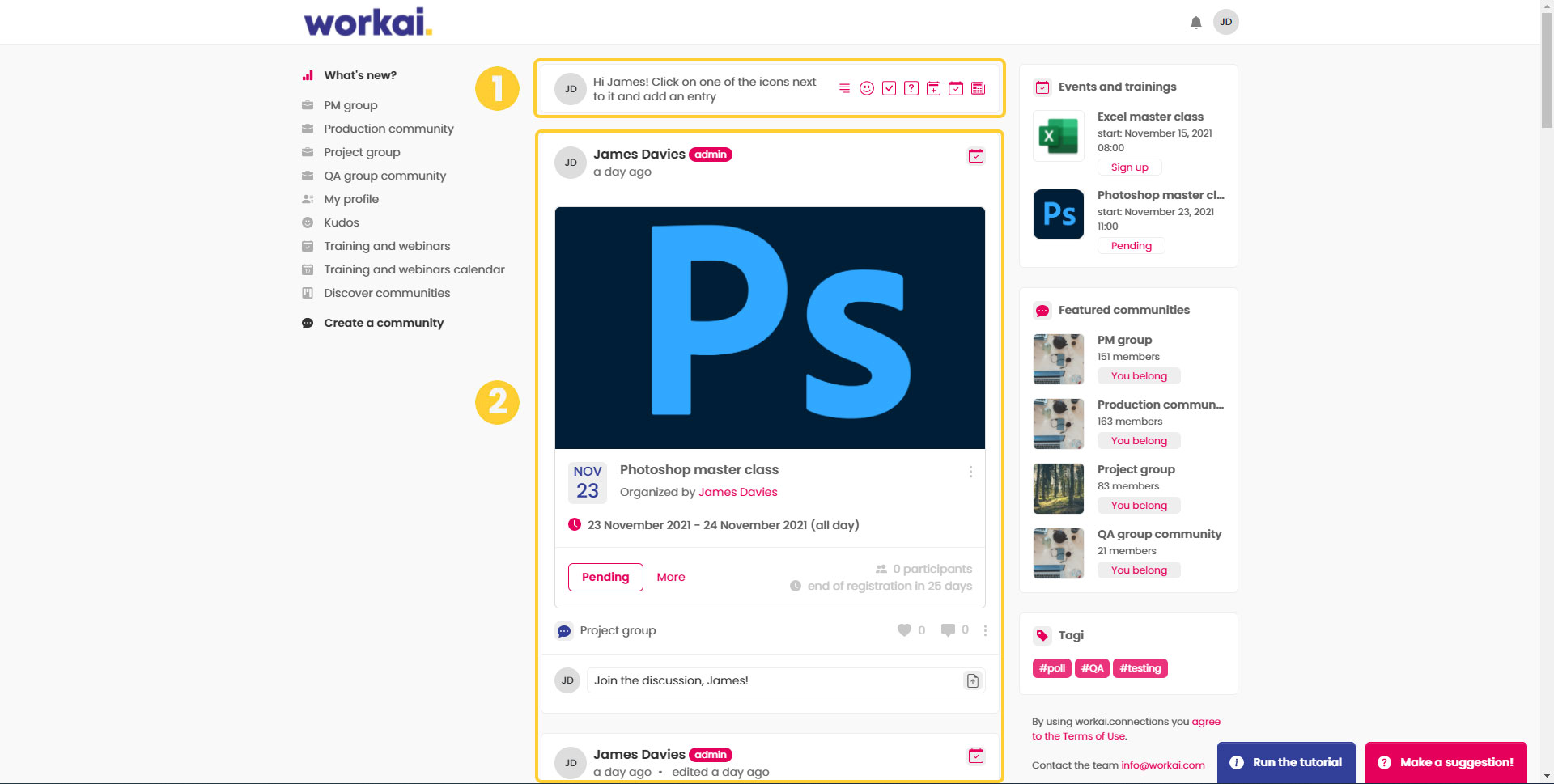Sign up for Excel master class
The height and width of the screenshot is (784, 1554).
1129,167
